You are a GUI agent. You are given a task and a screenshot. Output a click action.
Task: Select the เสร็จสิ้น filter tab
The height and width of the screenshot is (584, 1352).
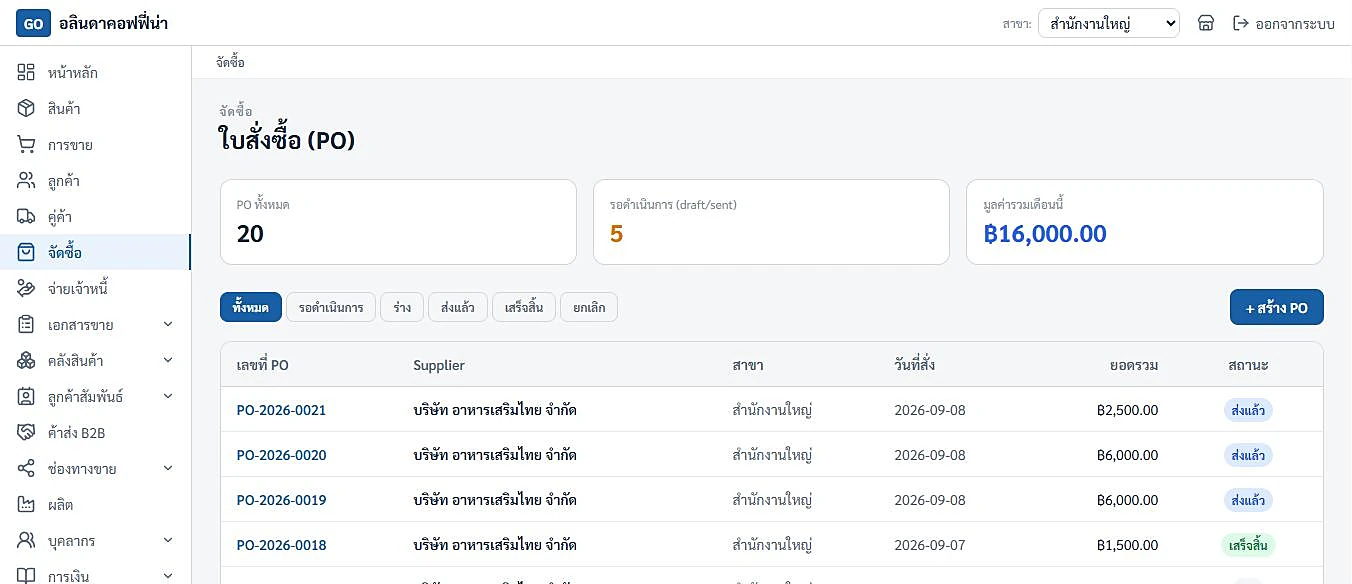[524, 308]
